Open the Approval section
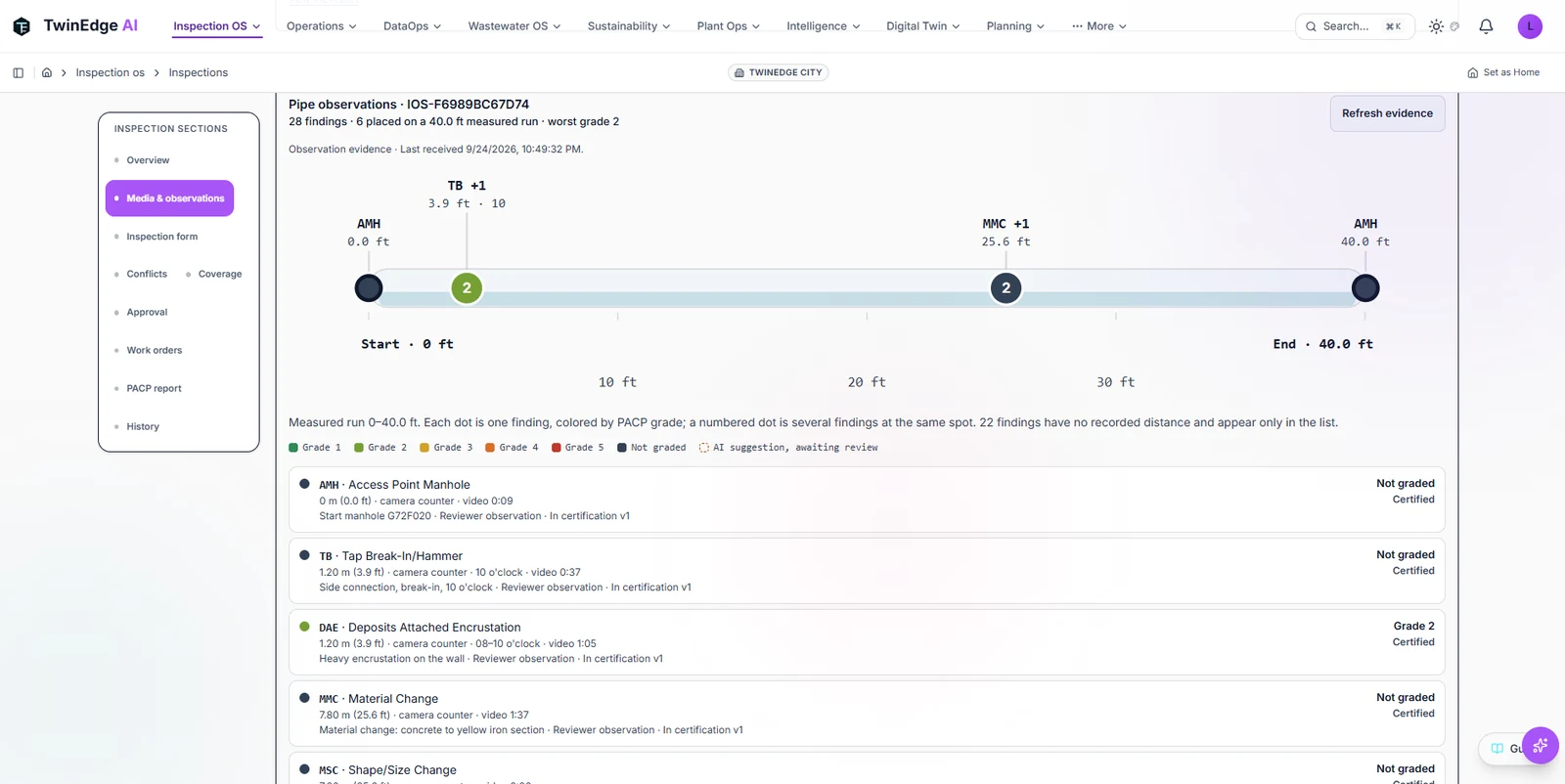This screenshot has height=784, width=1565. [x=147, y=313]
